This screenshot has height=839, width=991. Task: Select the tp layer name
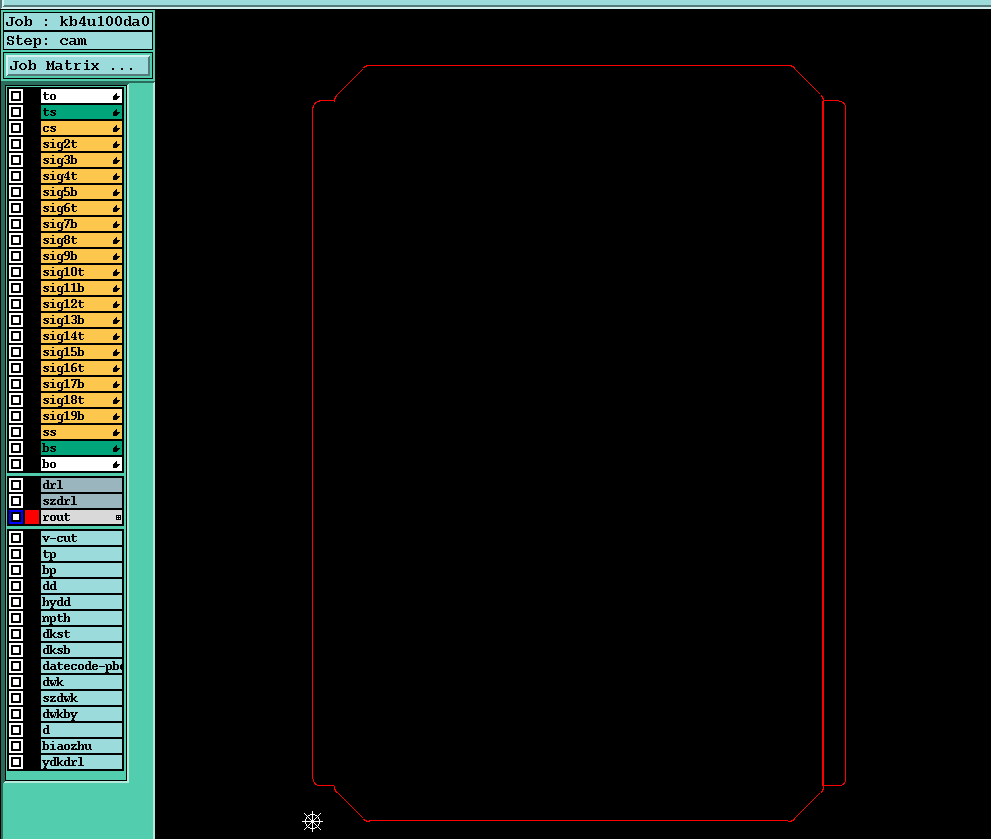click(x=82, y=554)
